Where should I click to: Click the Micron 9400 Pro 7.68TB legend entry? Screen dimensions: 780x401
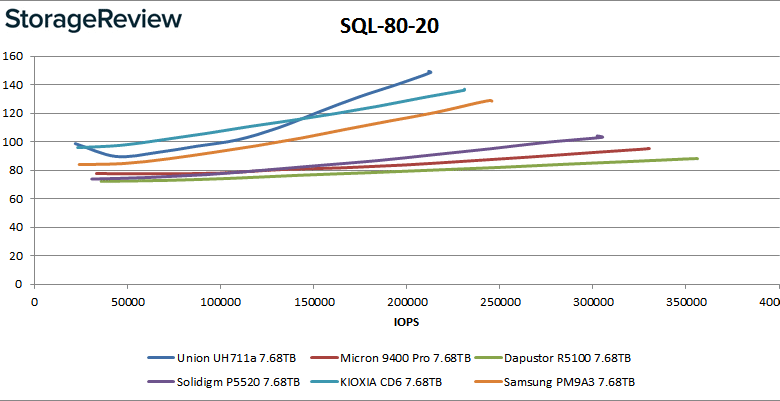tap(390, 357)
